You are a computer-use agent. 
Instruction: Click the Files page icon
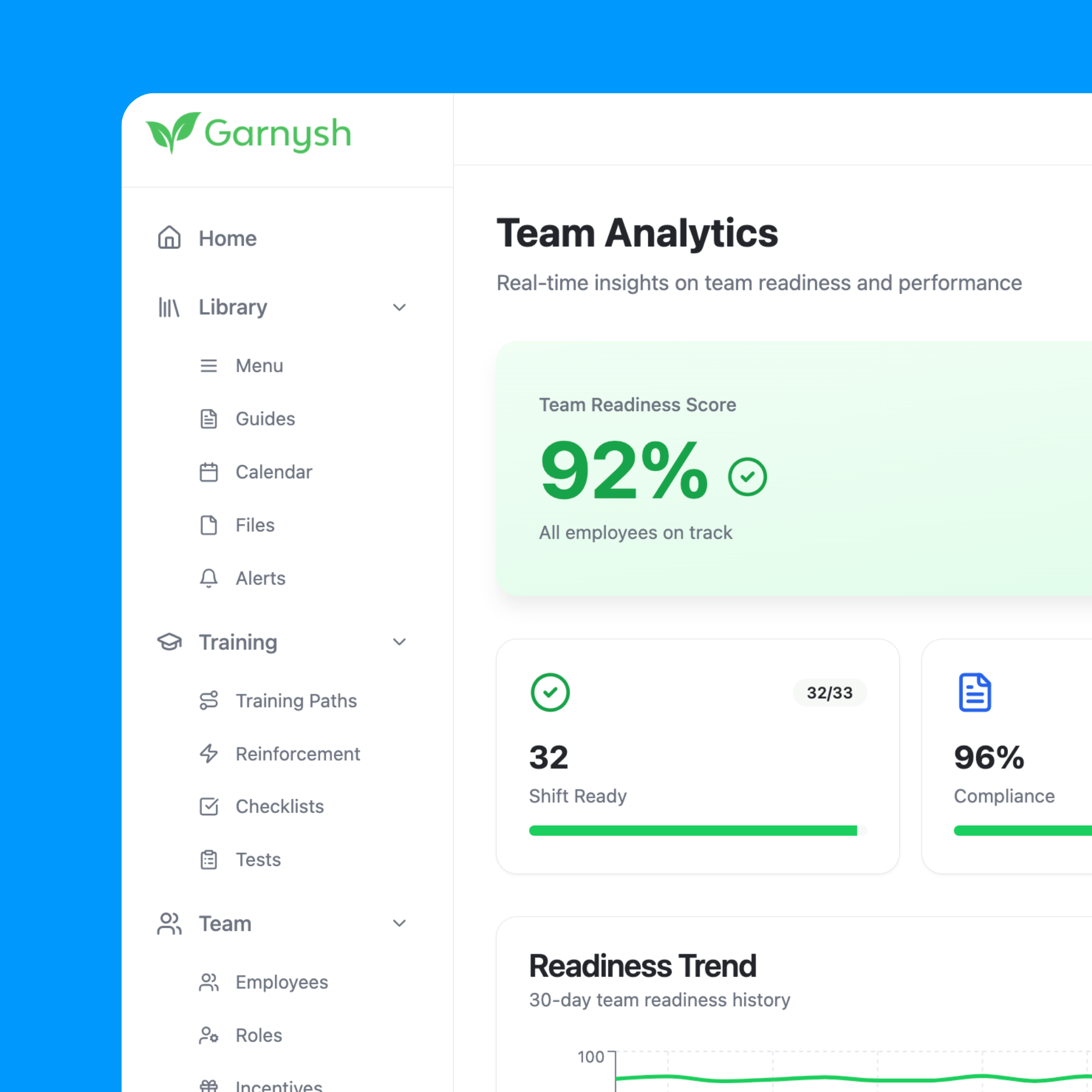pyautogui.click(x=209, y=525)
